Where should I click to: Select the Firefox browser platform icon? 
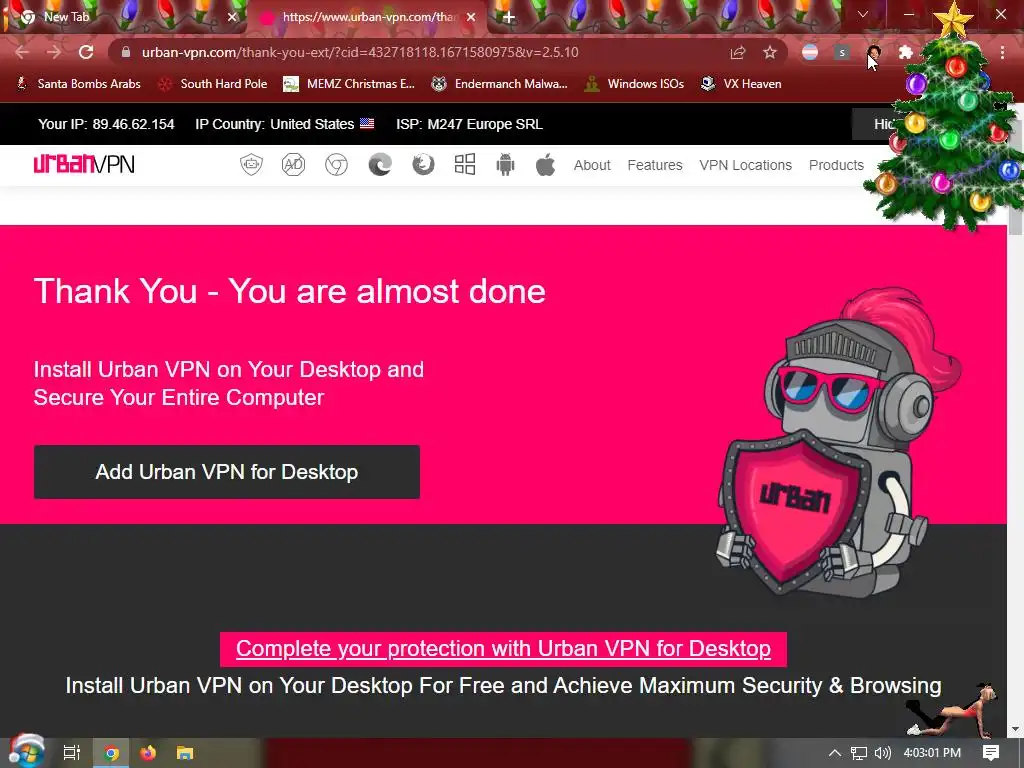423,165
